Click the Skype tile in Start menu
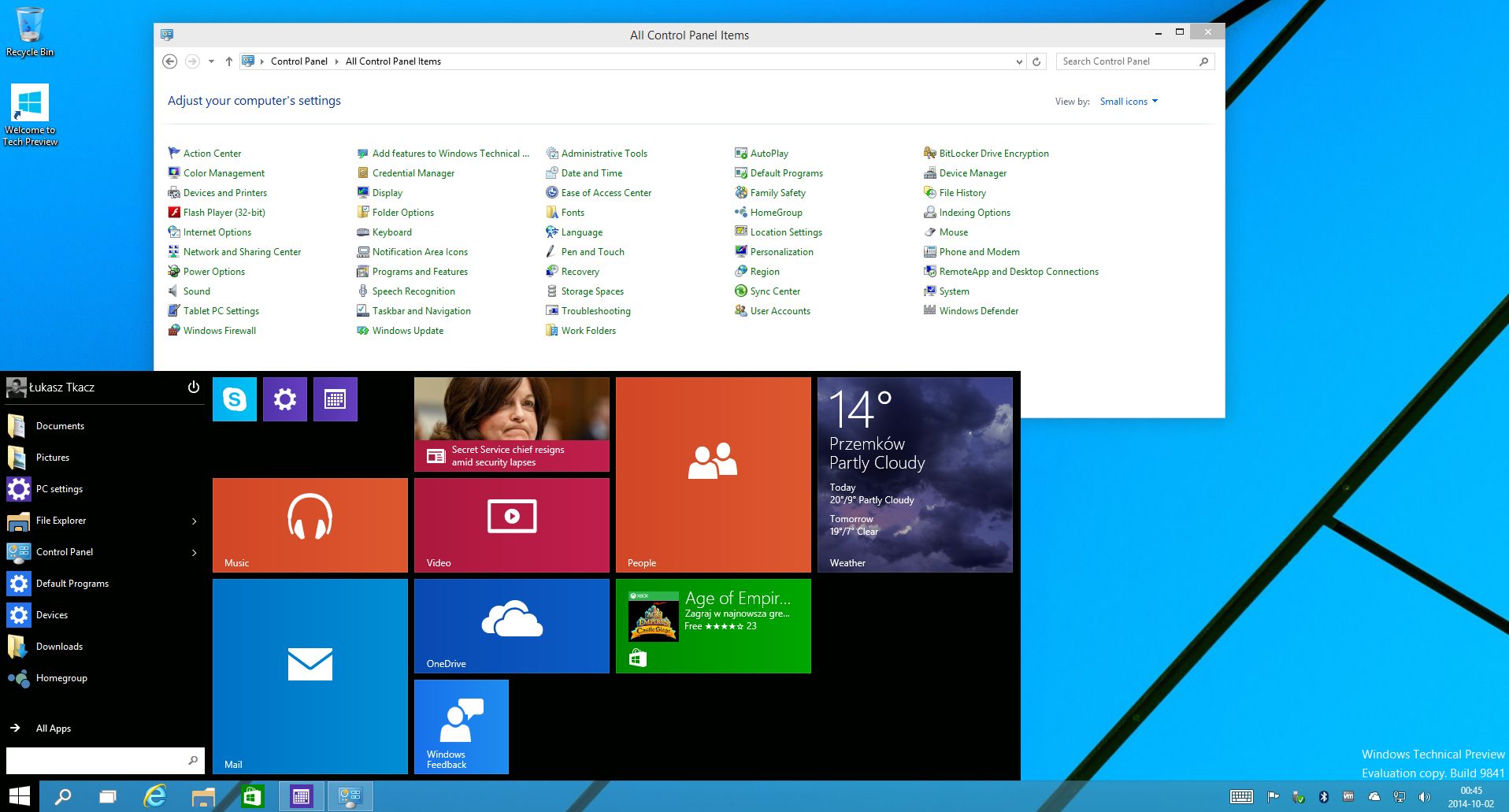The width and height of the screenshot is (1509, 812). [234, 399]
